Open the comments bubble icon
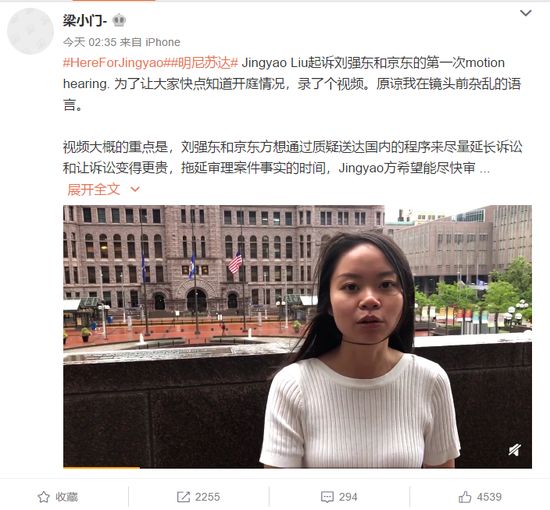The height and width of the screenshot is (510, 550). pos(327,497)
